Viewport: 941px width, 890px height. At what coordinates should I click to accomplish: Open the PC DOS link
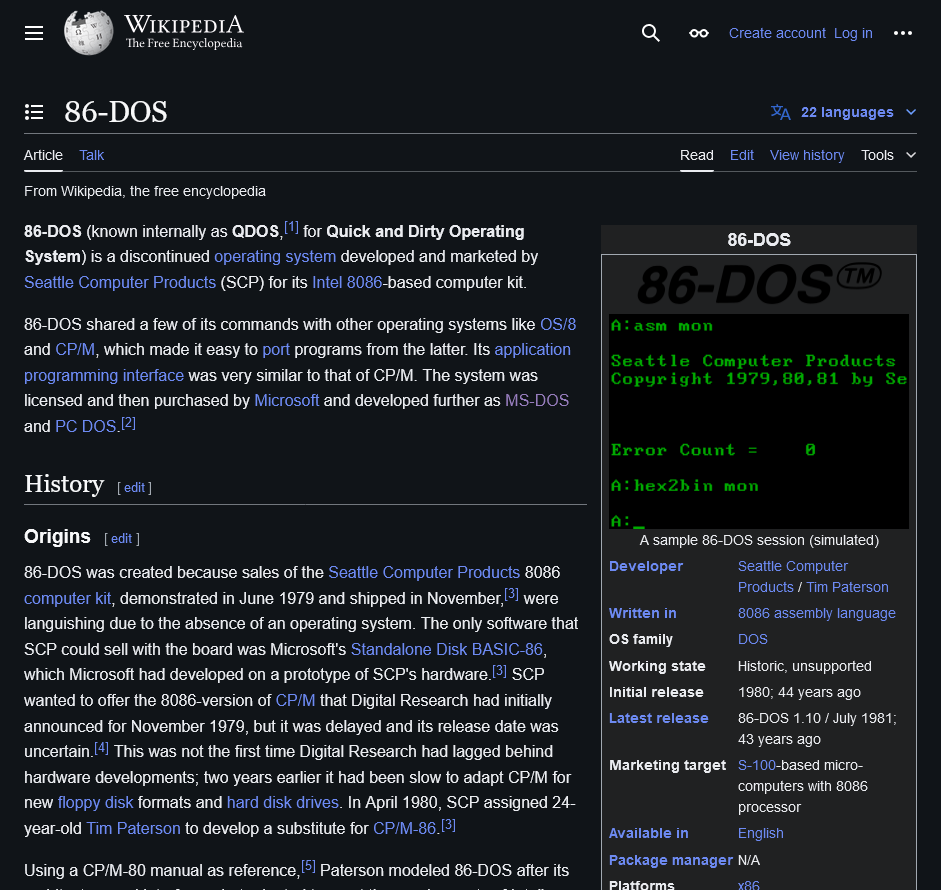pos(85,427)
